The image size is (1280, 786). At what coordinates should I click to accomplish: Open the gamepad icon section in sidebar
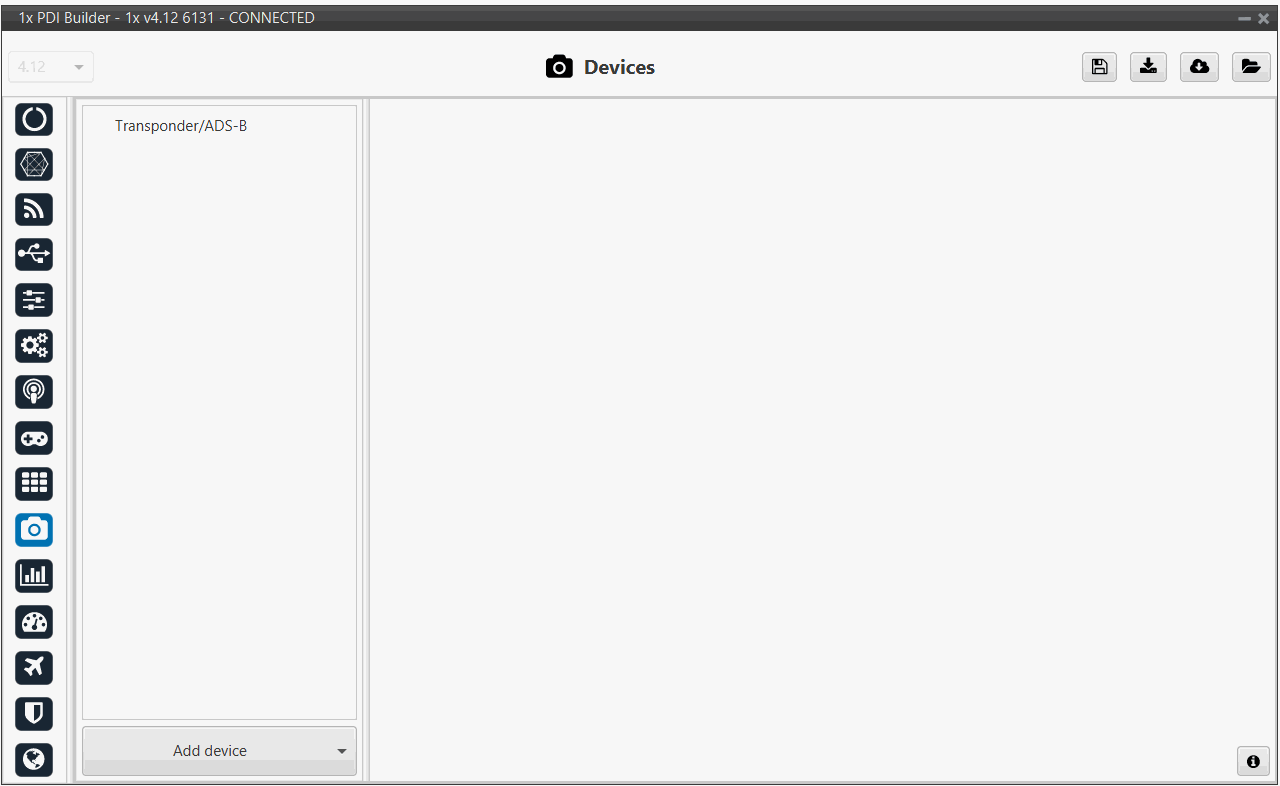click(x=34, y=438)
